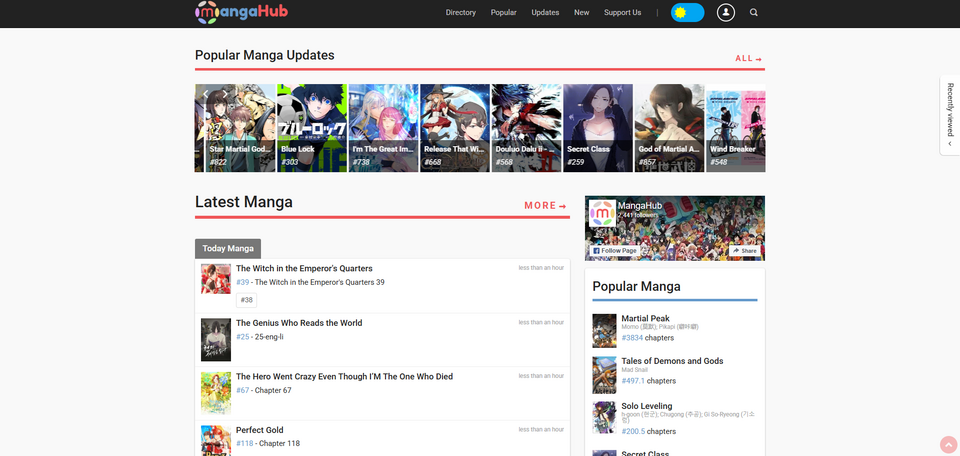Open Tales of Demons and Gods title
The image size is (960, 456).
pyautogui.click(x=672, y=361)
